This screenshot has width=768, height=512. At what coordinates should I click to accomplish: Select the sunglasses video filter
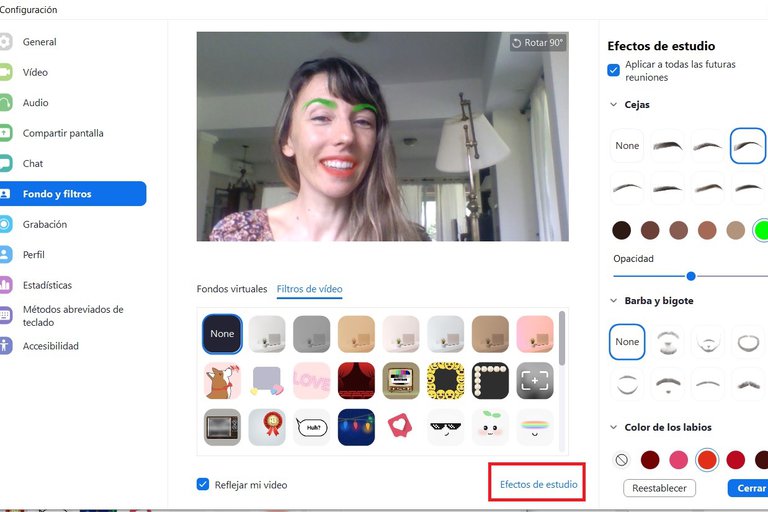point(445,427)
